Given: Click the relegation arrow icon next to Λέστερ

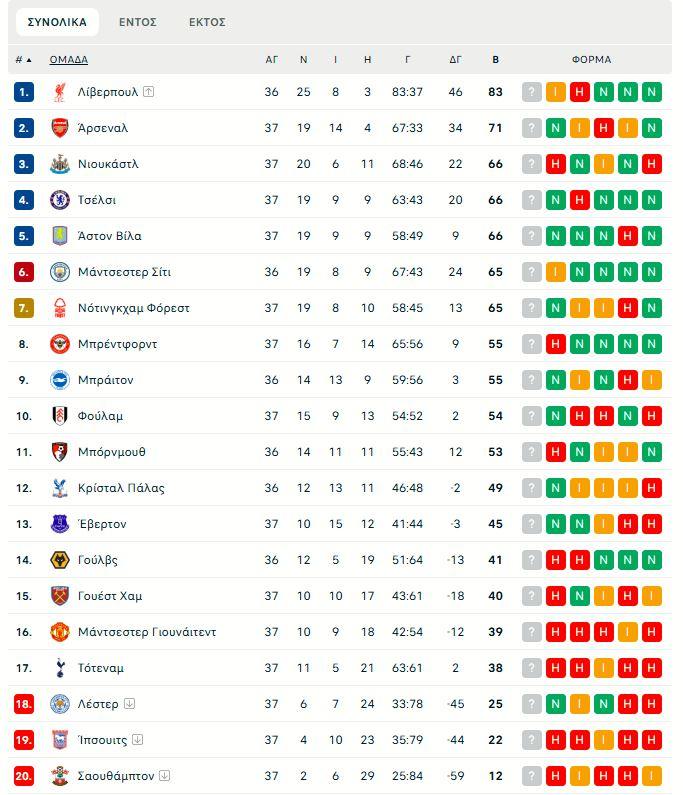Looking at the screenshot, I should tap(130, 704).
